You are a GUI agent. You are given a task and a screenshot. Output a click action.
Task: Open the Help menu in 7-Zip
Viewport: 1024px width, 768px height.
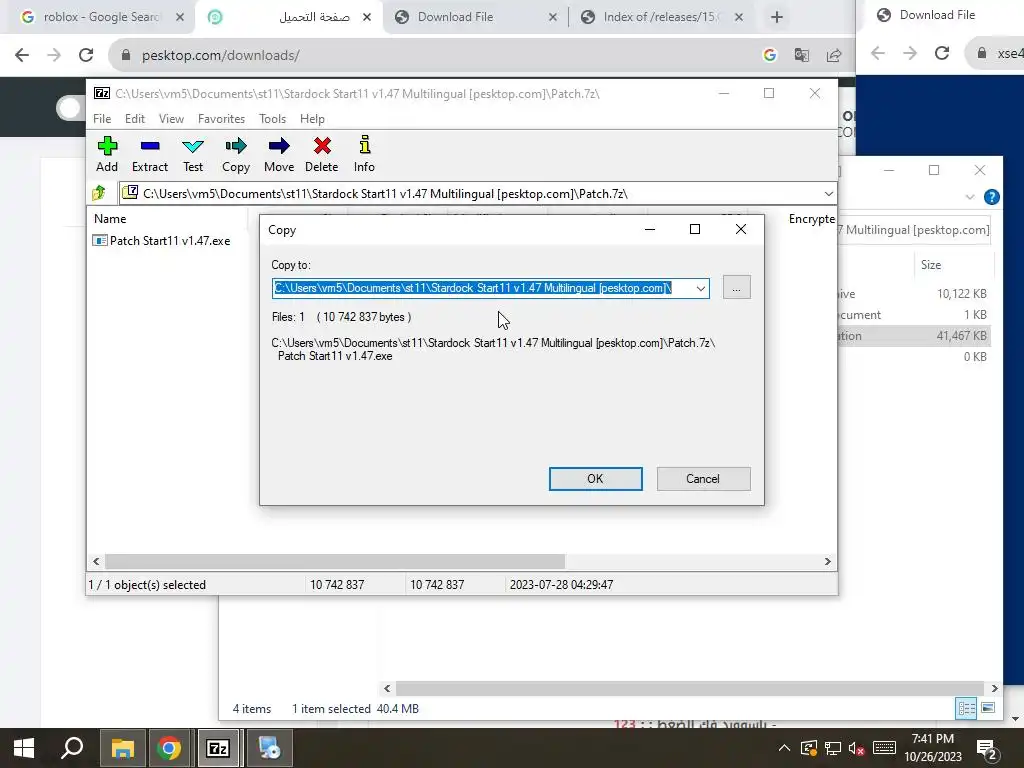[312, 119]
